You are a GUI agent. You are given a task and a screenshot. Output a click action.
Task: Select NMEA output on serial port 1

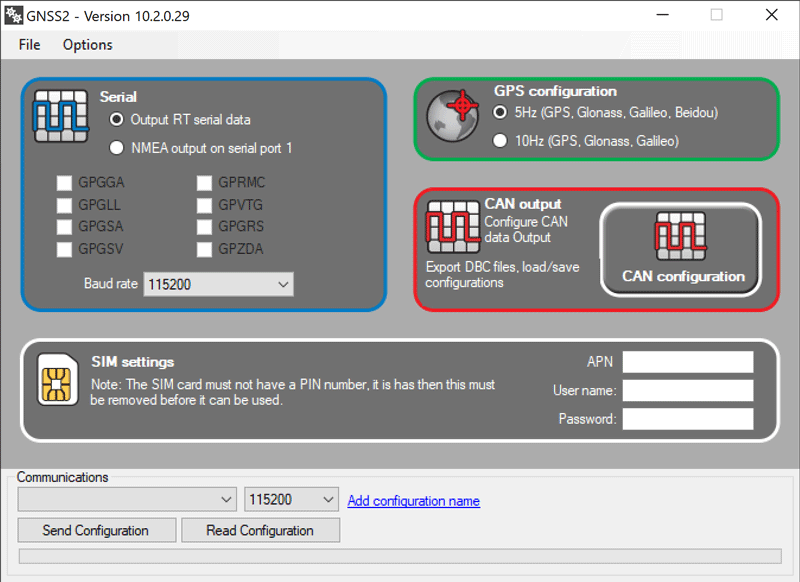pyautogui.click(x=117, y=148)
